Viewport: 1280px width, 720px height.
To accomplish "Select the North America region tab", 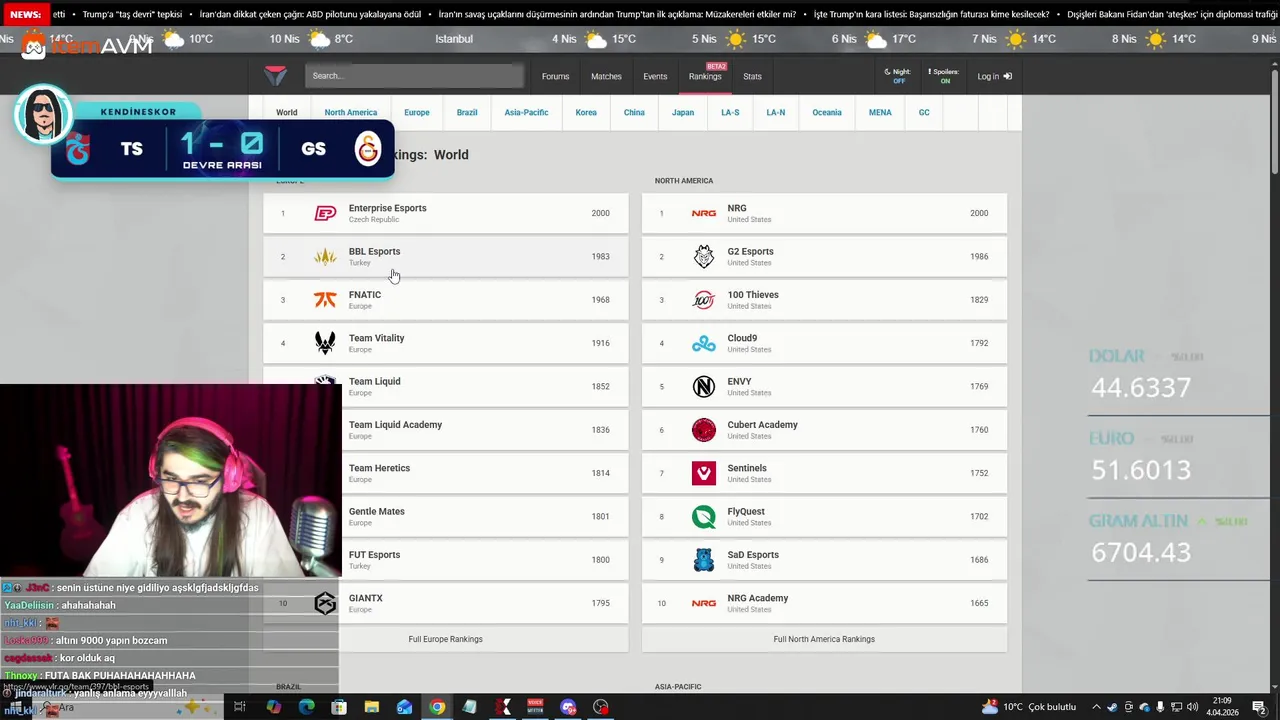I will pyautogui.click(x=351, y=112).
